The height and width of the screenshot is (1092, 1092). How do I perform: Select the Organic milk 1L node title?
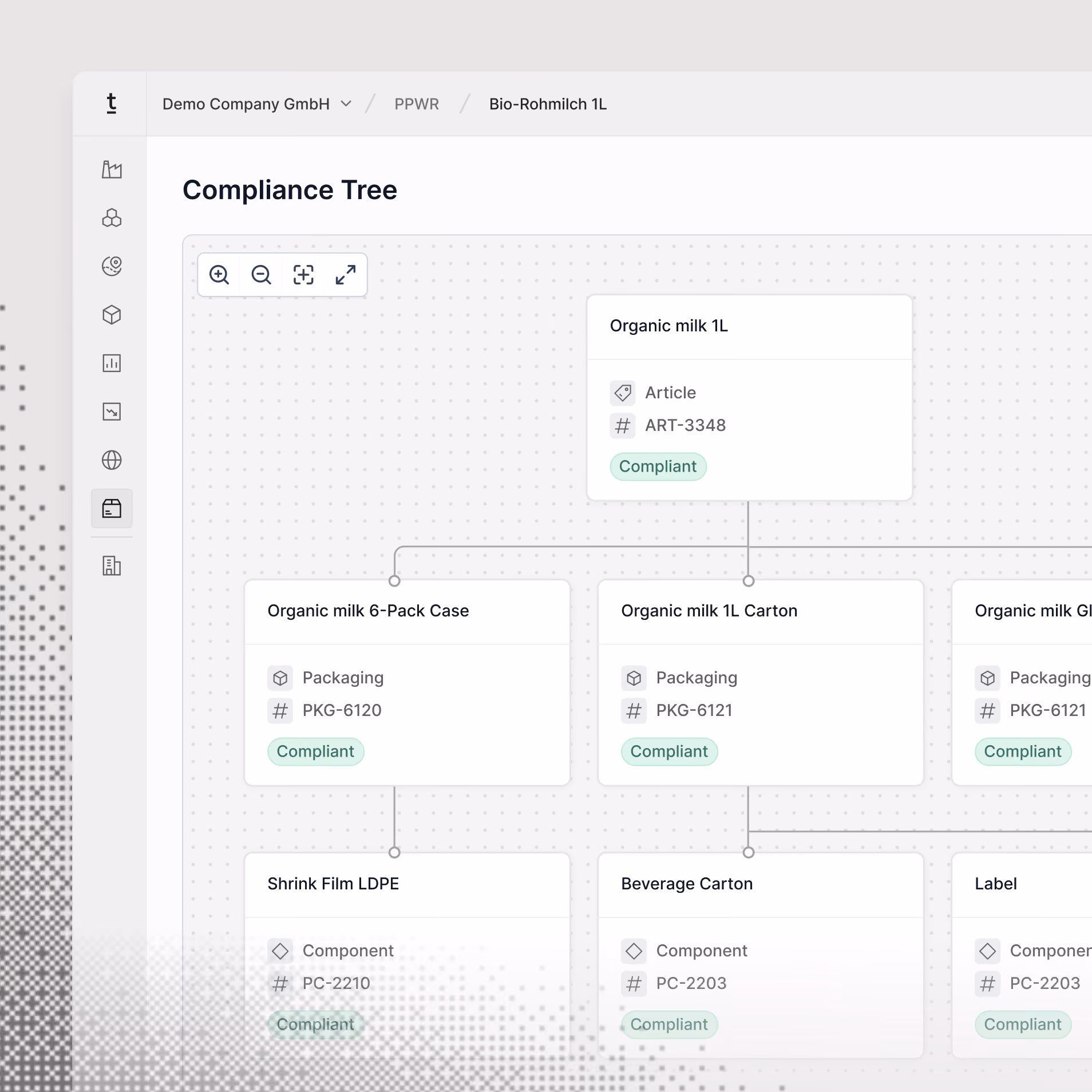[x=669, y=326]
